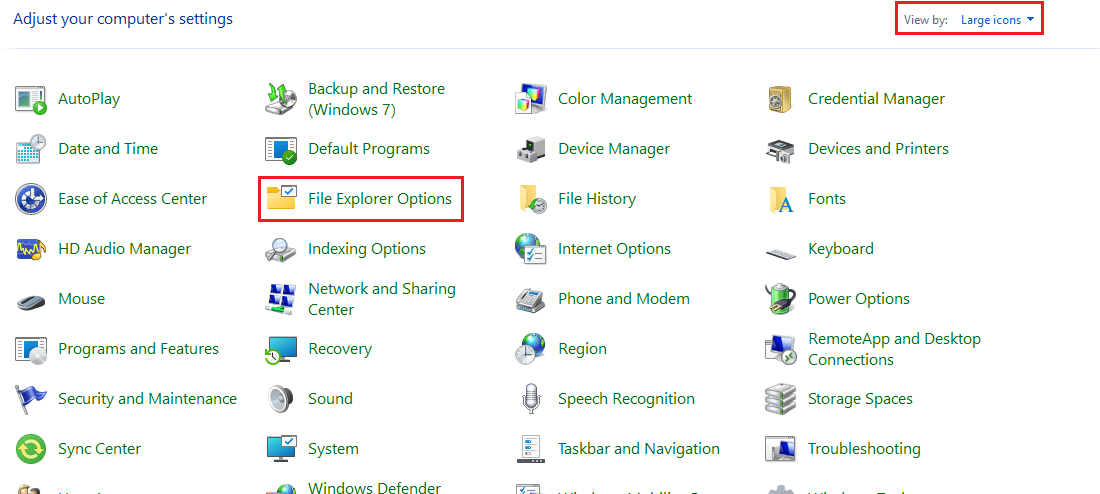The image size is (1100, 494).
Task: Open the AutoPlay icon
Action: 31,99
